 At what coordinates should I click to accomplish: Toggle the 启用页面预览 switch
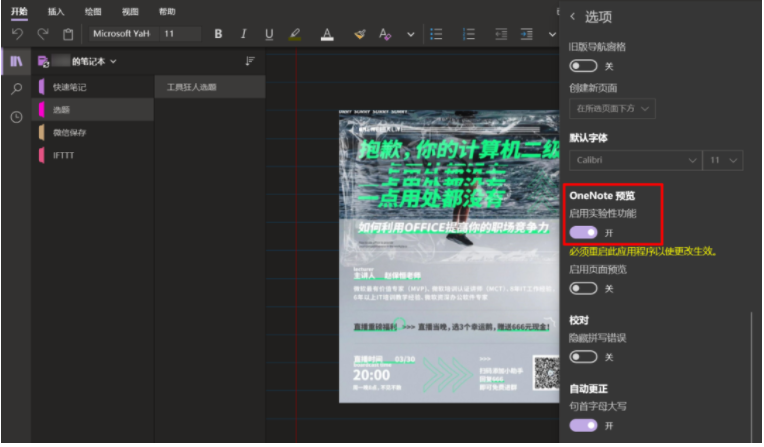583,289
